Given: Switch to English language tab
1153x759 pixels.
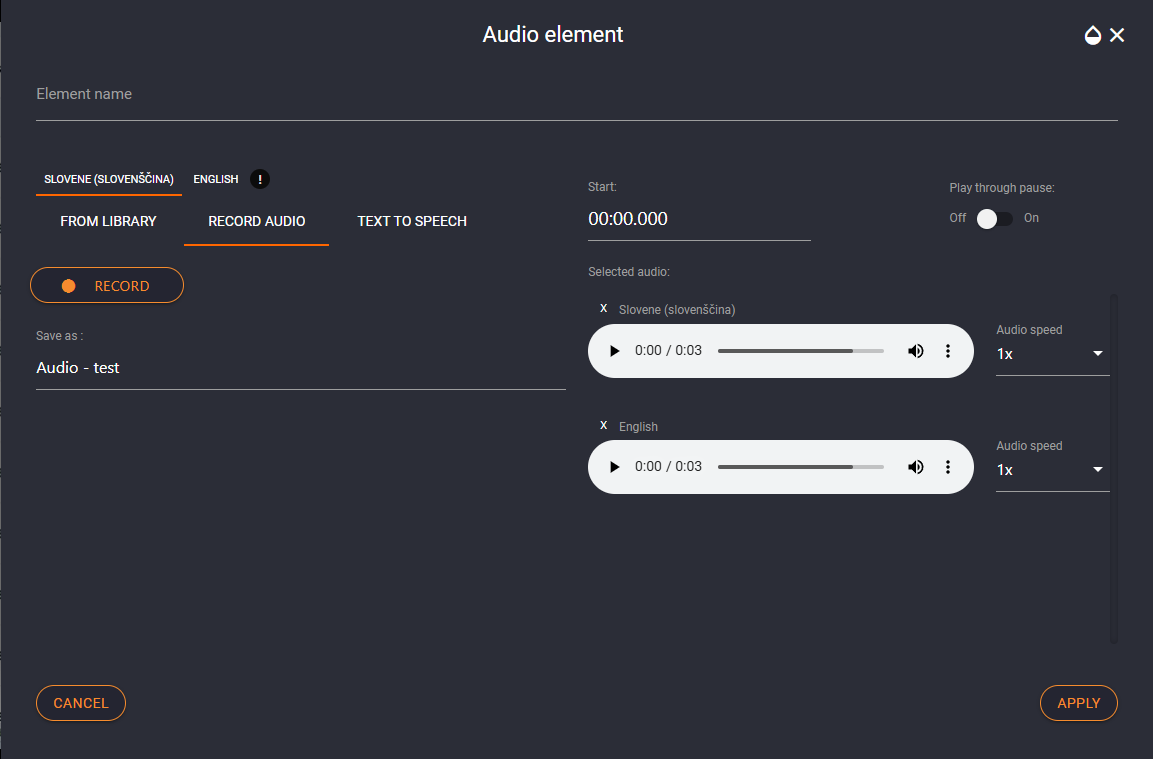Looking at the screenshot, I should point(215,179).
